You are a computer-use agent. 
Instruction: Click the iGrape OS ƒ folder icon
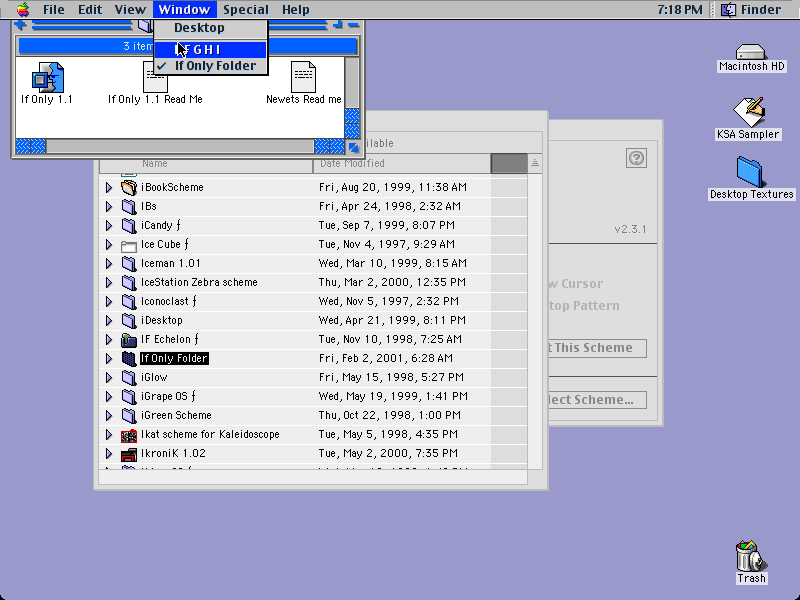click(129, 396)
